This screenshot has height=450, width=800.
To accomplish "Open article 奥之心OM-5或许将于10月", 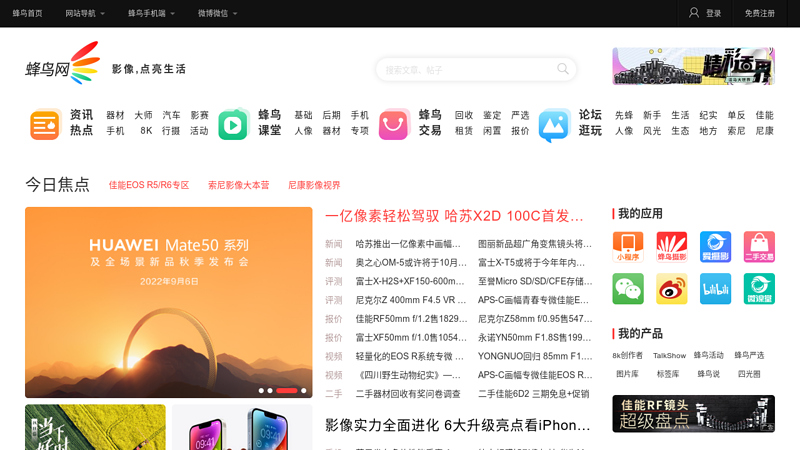I will coord(411,263).
